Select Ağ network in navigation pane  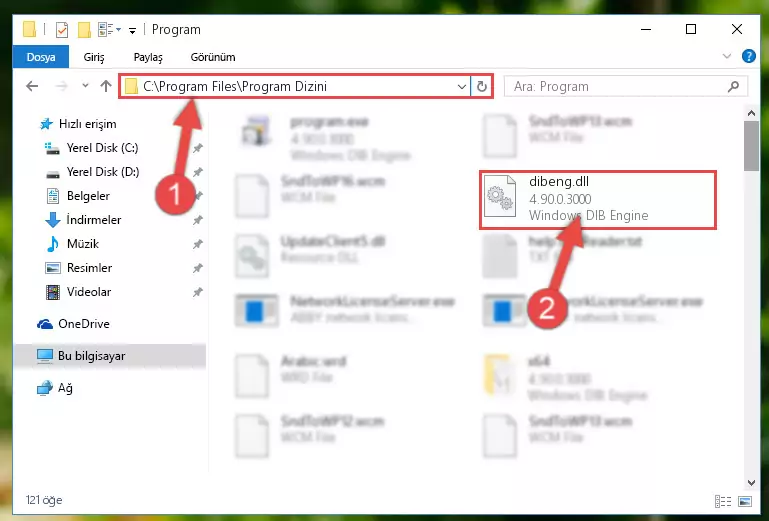55,388
